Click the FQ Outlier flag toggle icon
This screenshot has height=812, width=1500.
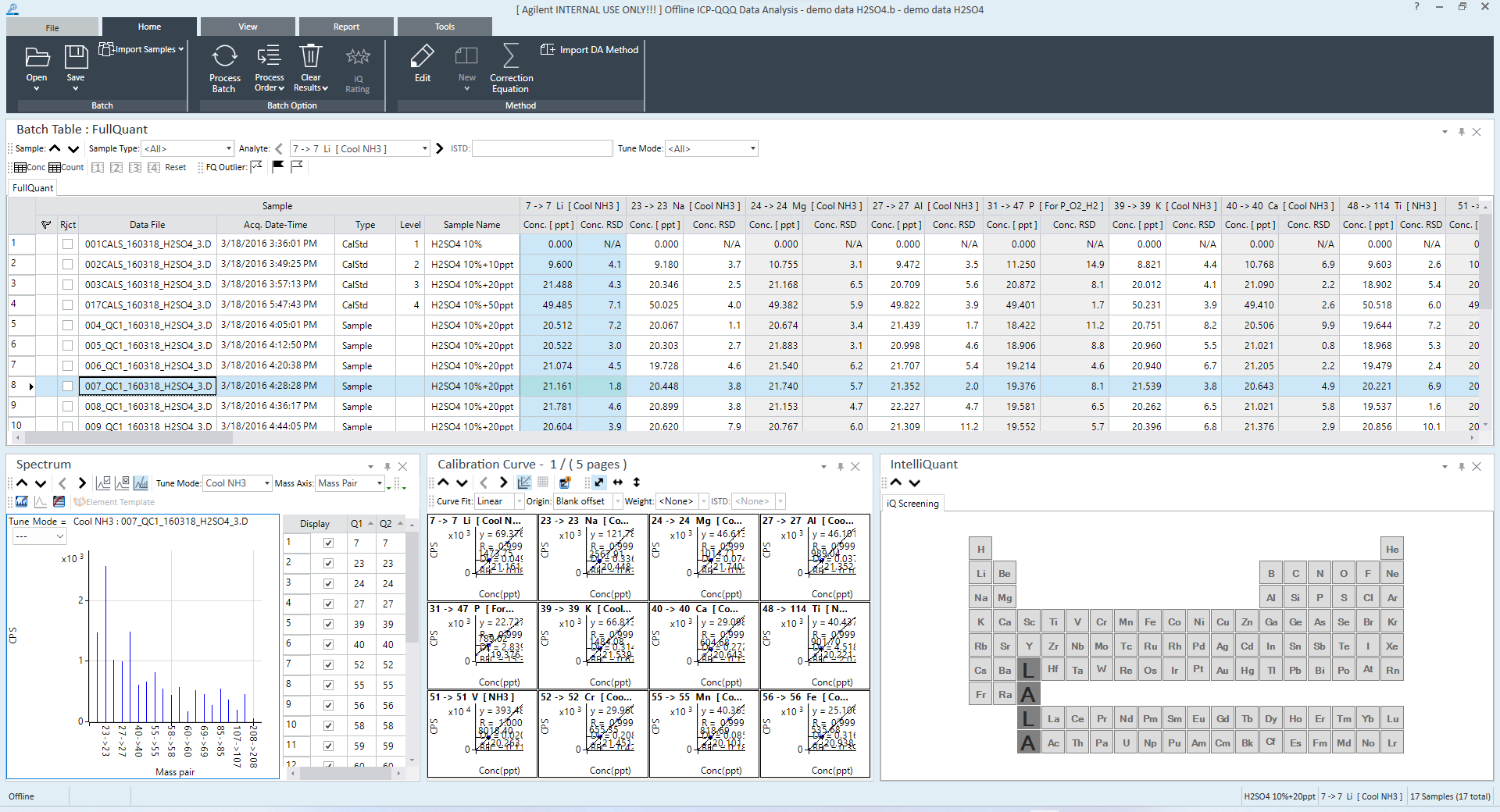[256, 166]
